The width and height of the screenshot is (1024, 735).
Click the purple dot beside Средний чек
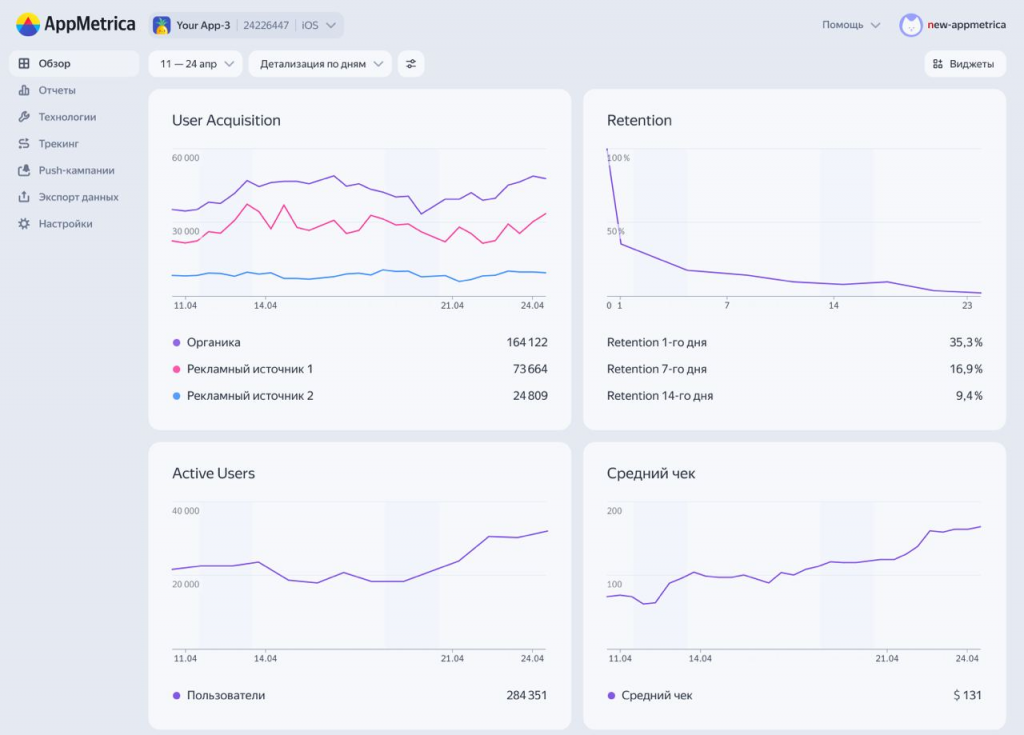point(611,695)
